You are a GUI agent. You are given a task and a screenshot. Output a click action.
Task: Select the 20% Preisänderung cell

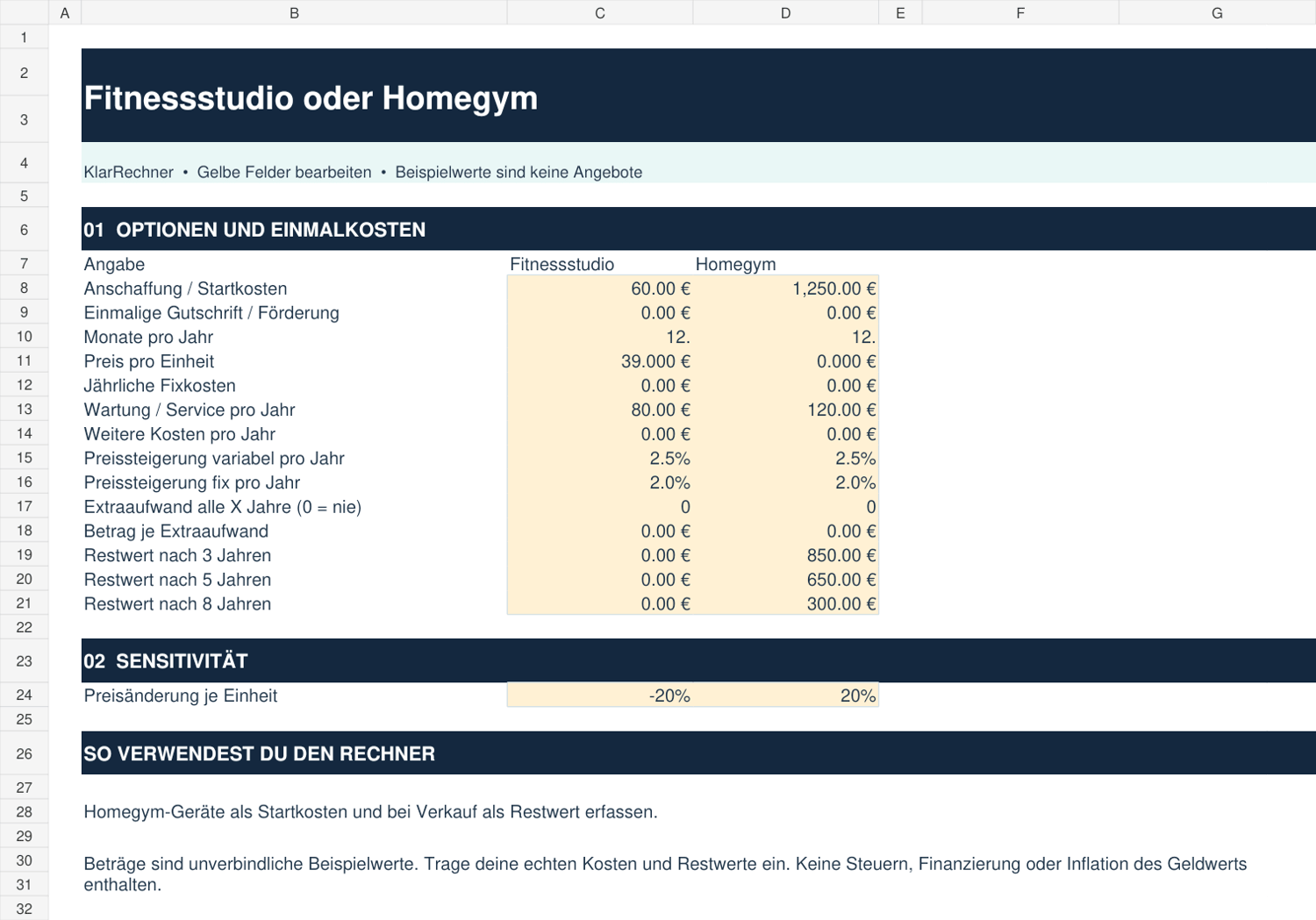point(786,695)
